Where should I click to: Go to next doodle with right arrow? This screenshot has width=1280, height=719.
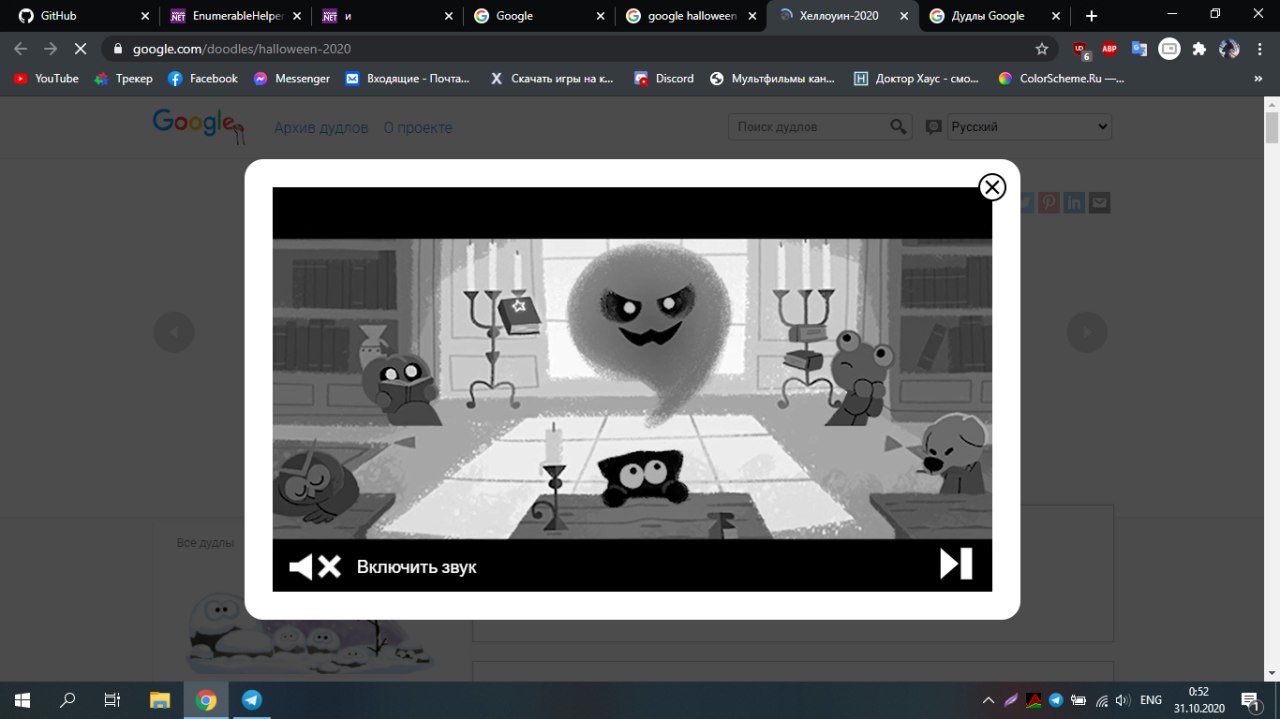click(x=1087, y=332)
